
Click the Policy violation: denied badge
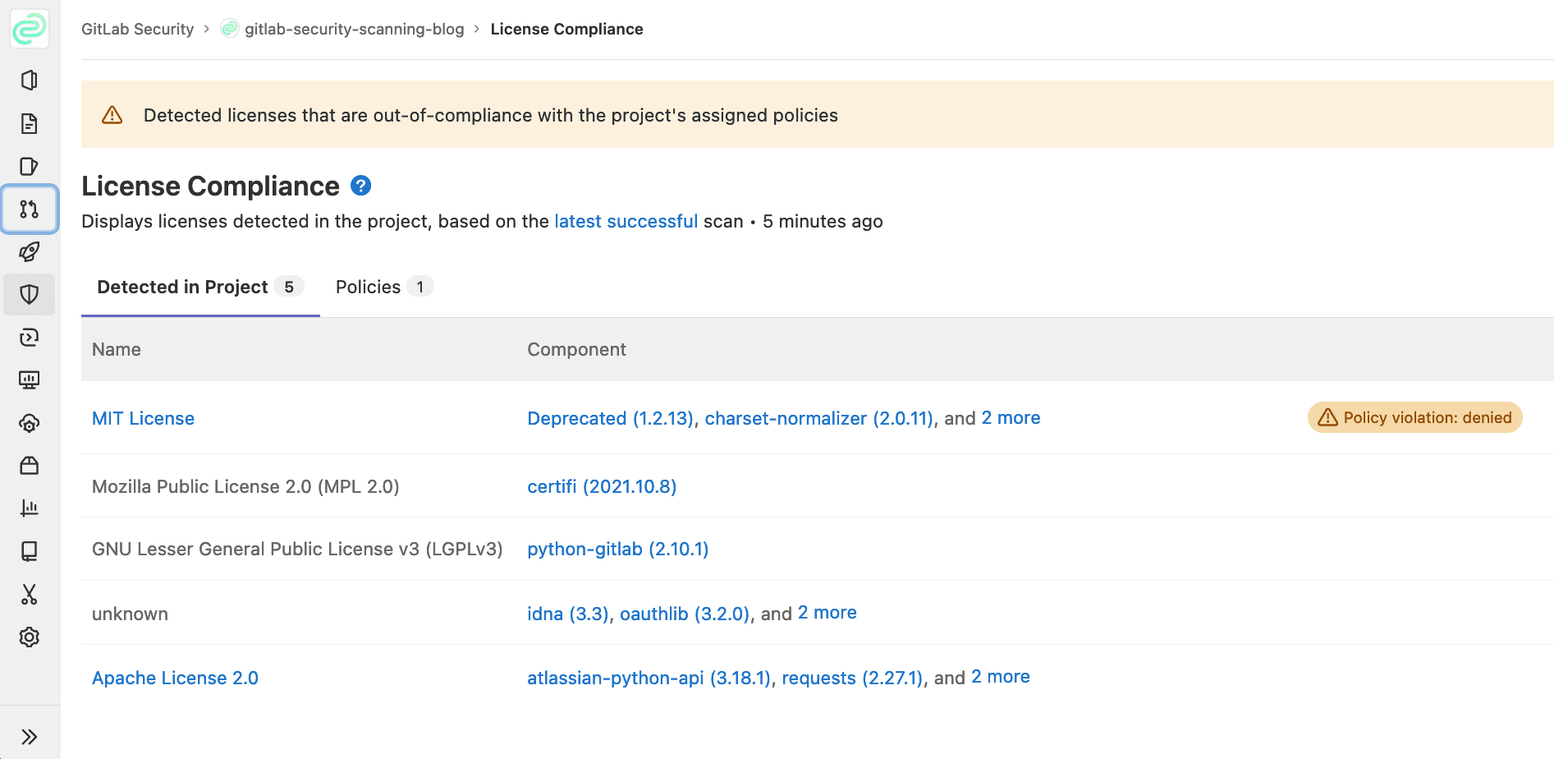pos(1414,418)
